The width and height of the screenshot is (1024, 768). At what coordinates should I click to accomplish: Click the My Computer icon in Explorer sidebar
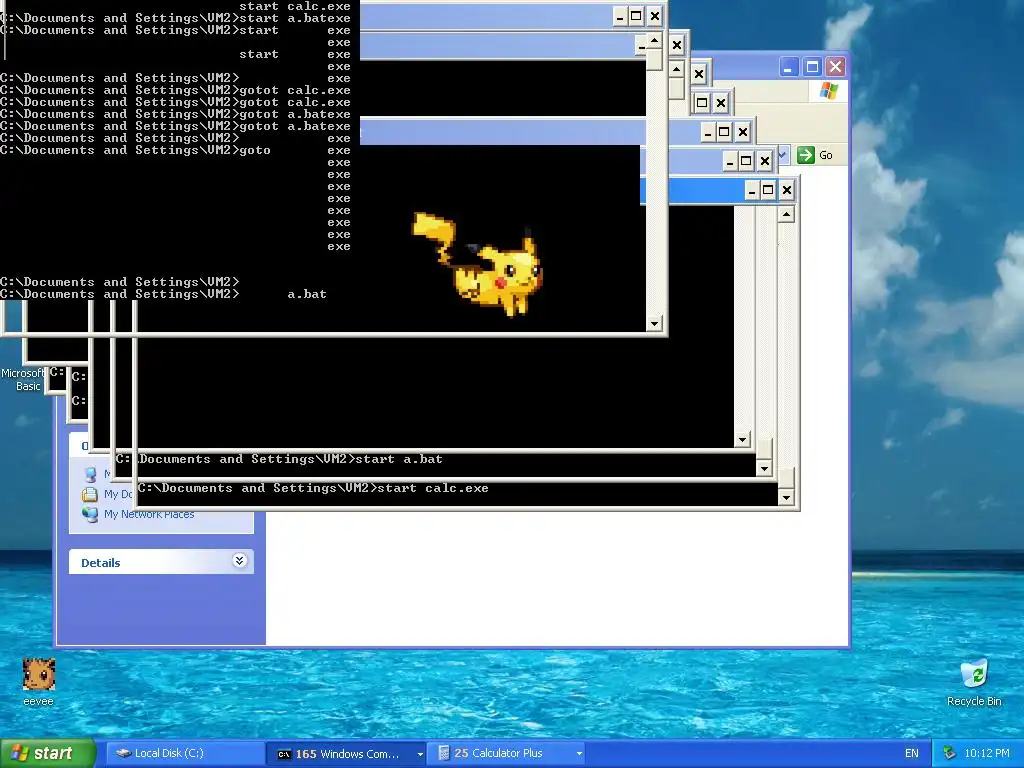click(x=90, y=475)
